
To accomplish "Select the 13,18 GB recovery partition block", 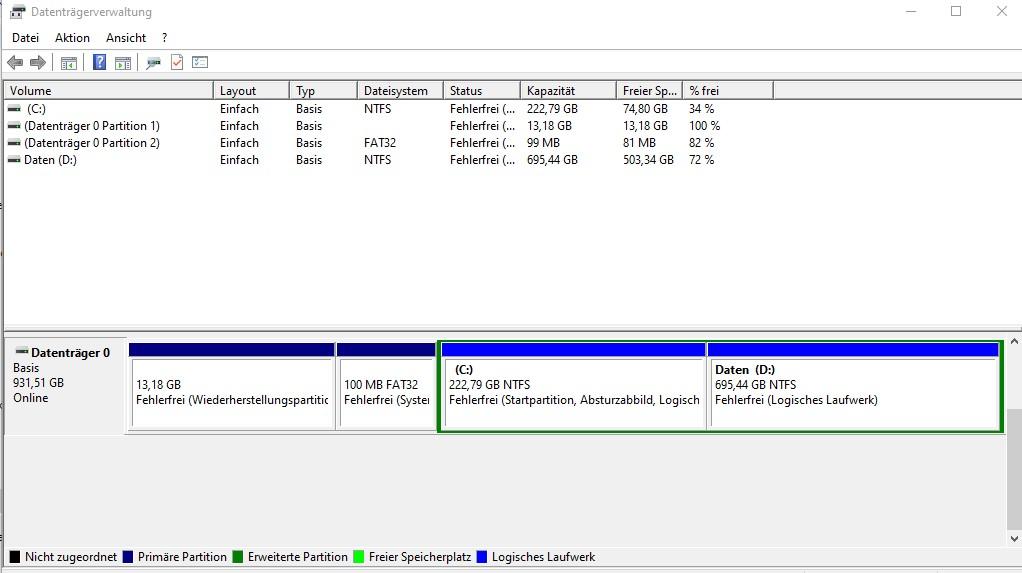I will coord(231,386).
